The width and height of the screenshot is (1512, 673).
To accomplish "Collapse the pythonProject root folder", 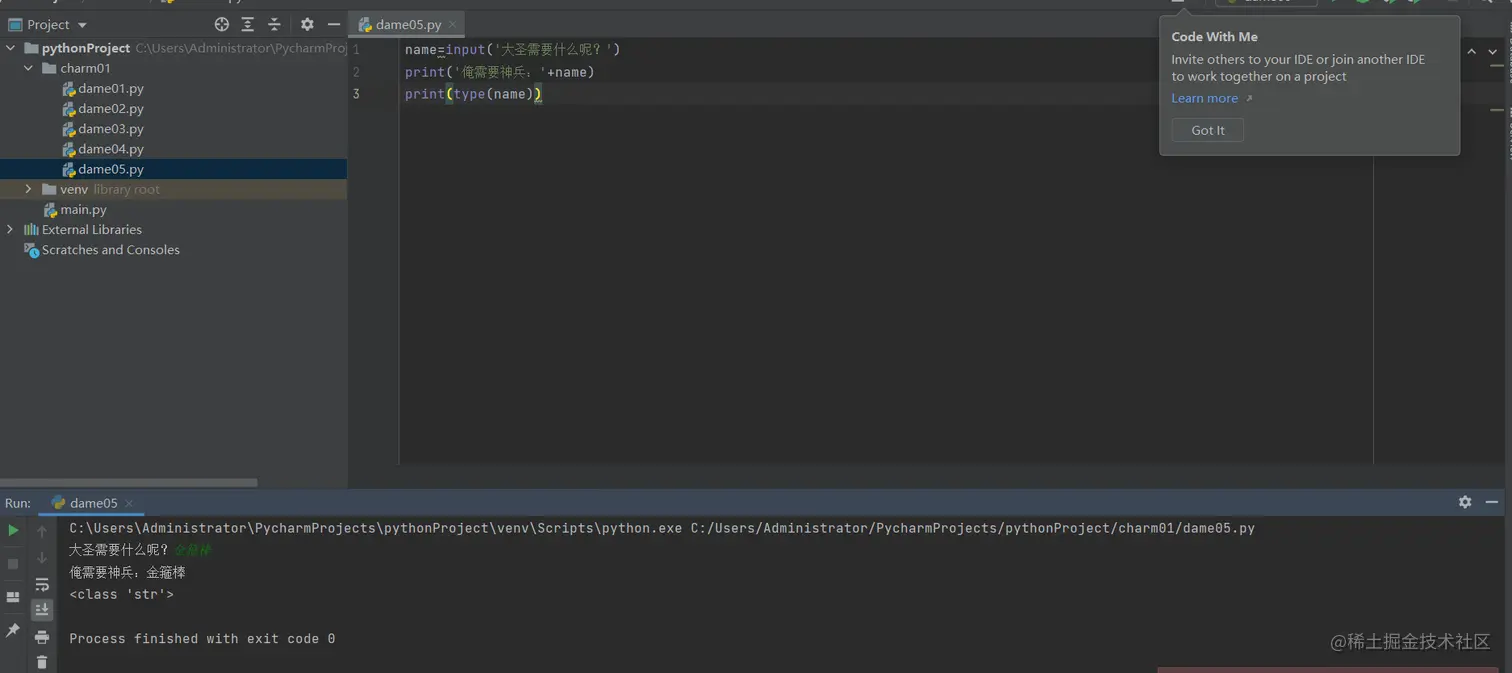I will click(11, 48).
